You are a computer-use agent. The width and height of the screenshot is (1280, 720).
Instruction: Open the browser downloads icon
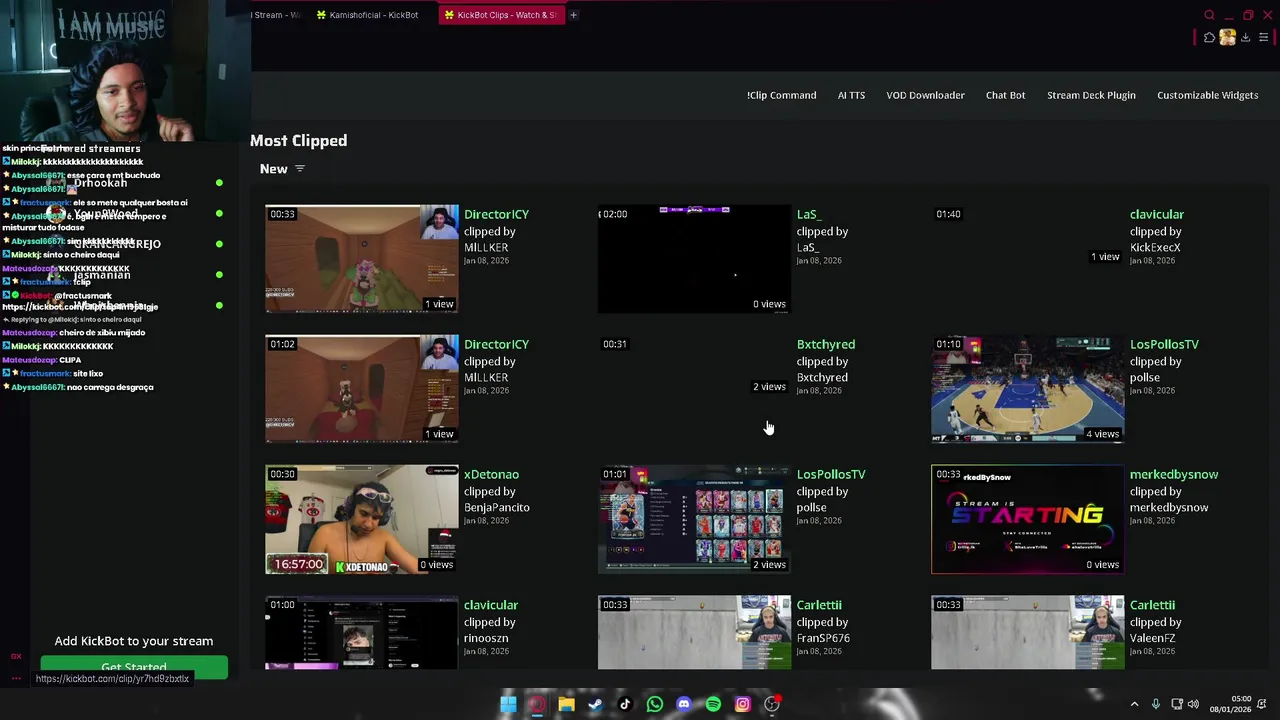[1245, 38]
